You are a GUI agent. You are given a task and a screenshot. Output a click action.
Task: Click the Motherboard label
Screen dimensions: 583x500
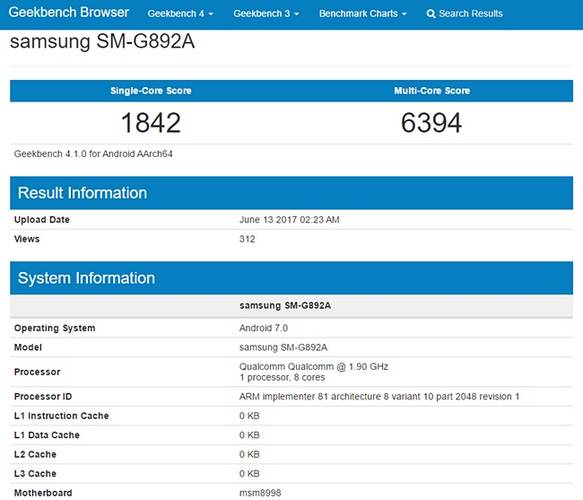[x=43, y=493]
